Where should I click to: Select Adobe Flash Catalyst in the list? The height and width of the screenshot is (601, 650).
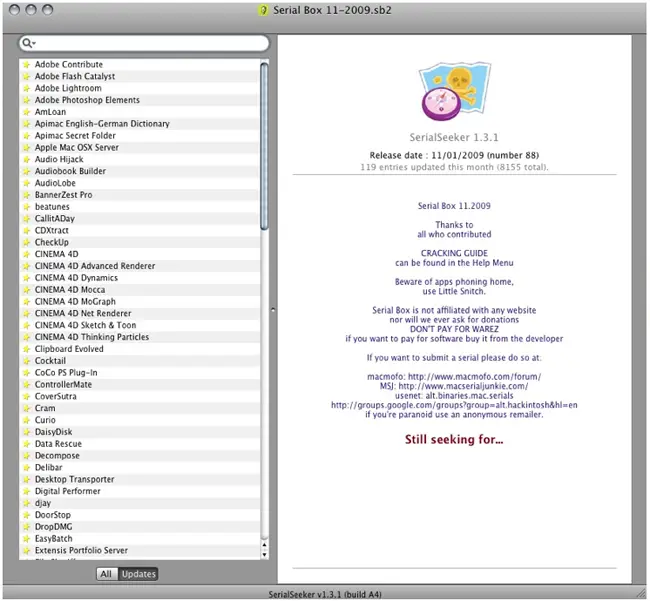click(x=140, y=76)
